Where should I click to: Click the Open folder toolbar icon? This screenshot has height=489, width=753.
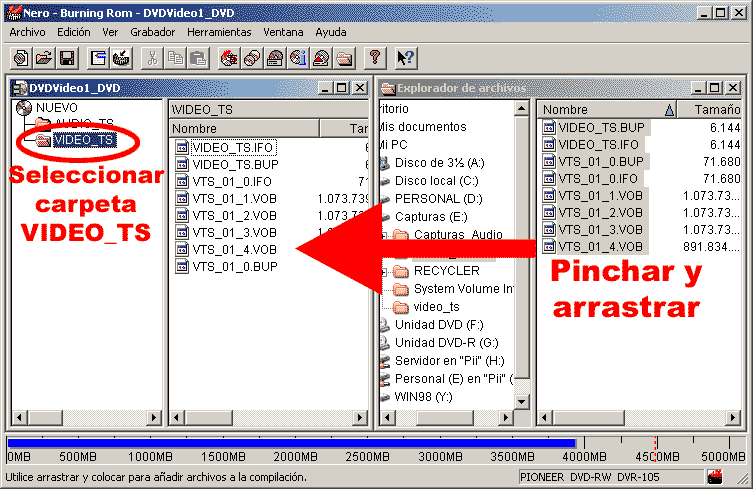[43, 57]
